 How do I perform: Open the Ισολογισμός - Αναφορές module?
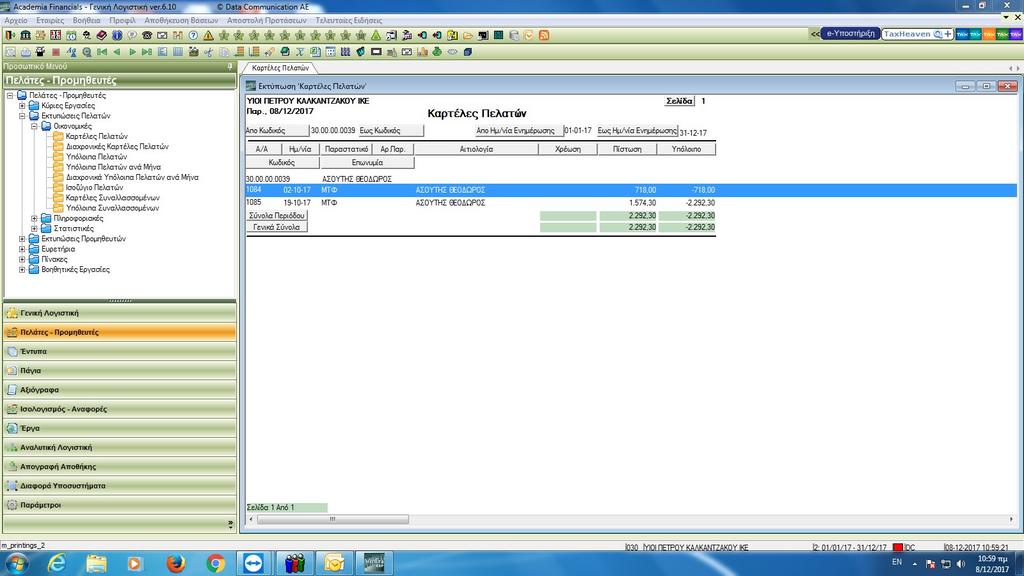tap(120, 409)
